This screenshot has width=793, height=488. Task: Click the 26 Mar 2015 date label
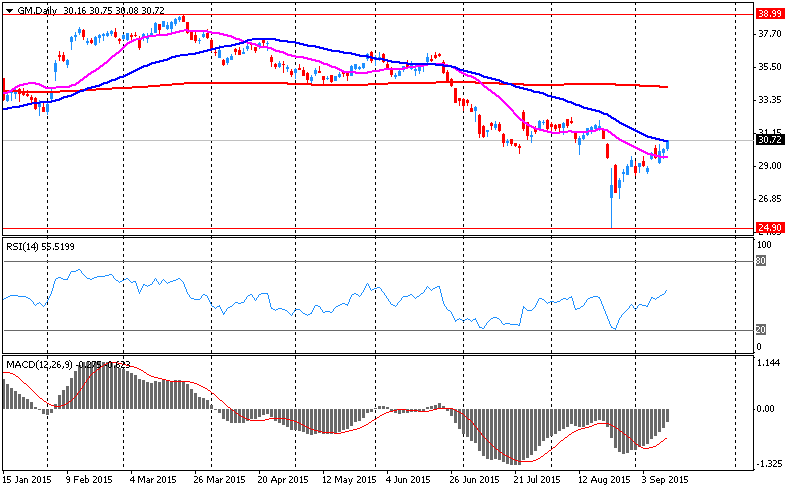[x=219, y=479]
